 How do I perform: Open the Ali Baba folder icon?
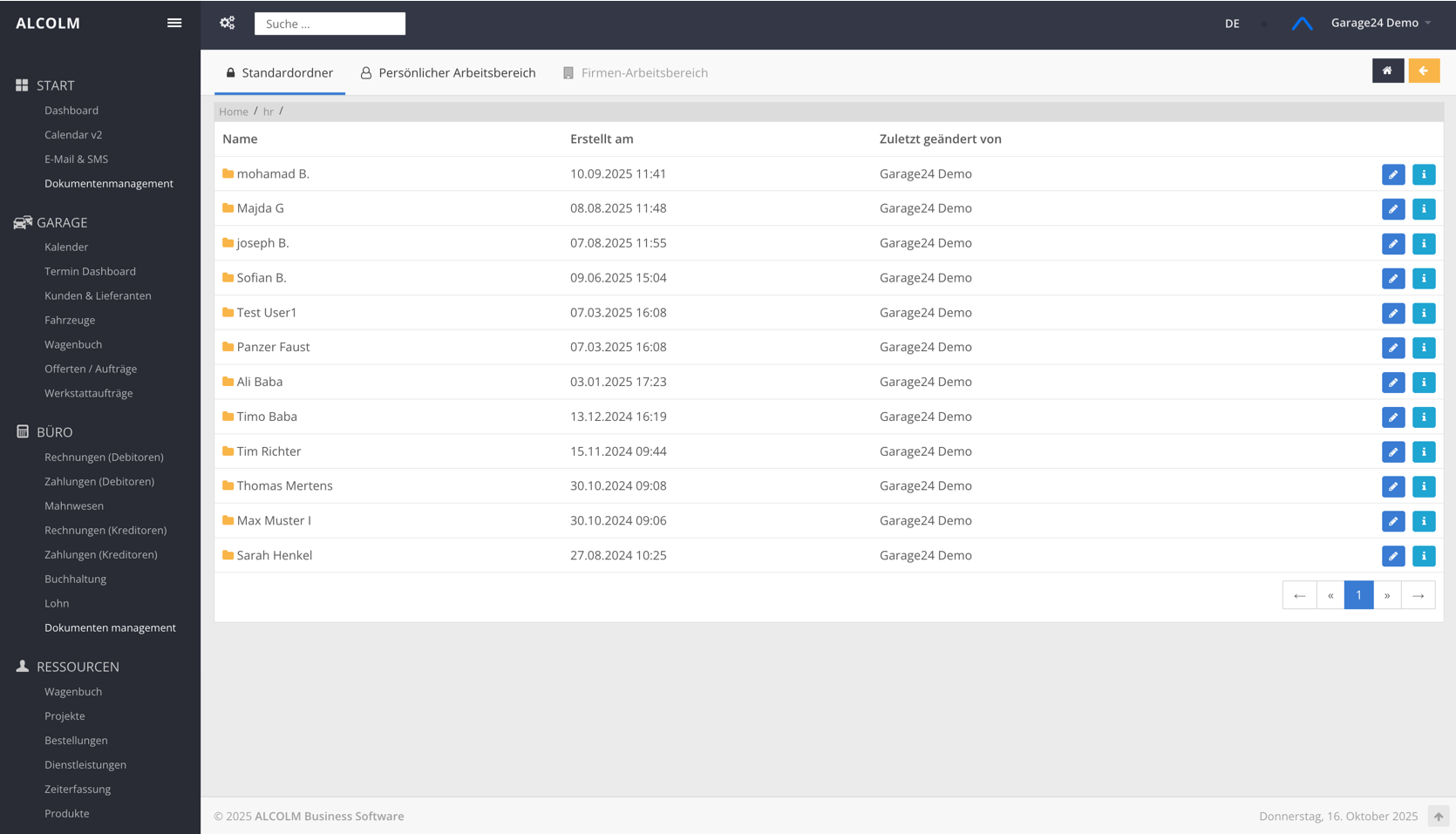click(228, 382)
